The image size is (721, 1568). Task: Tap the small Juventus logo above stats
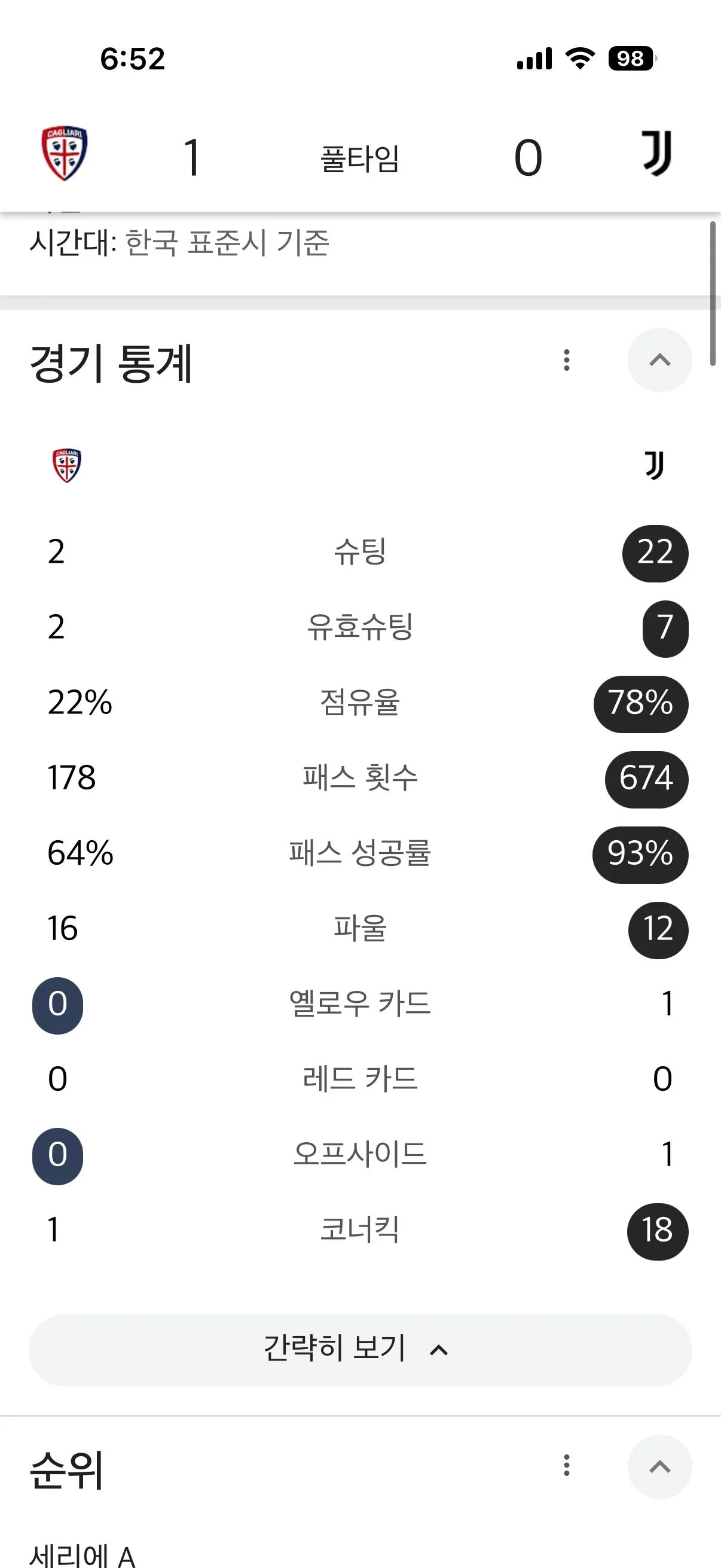pyautogui.click(x=654, y=466)
